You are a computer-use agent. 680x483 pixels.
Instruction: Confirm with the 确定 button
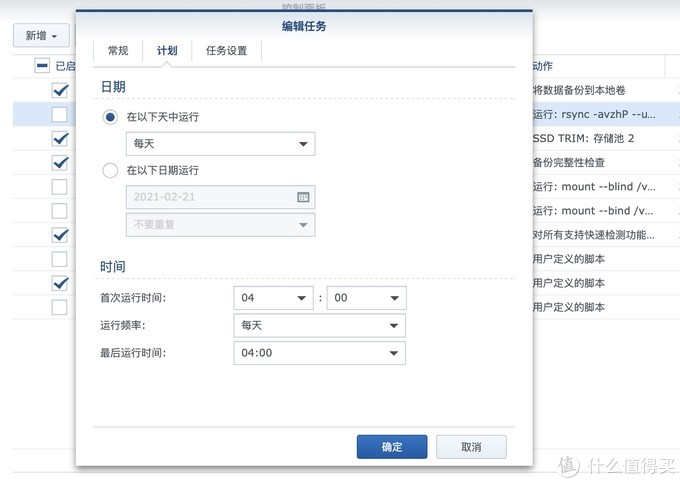392,447
